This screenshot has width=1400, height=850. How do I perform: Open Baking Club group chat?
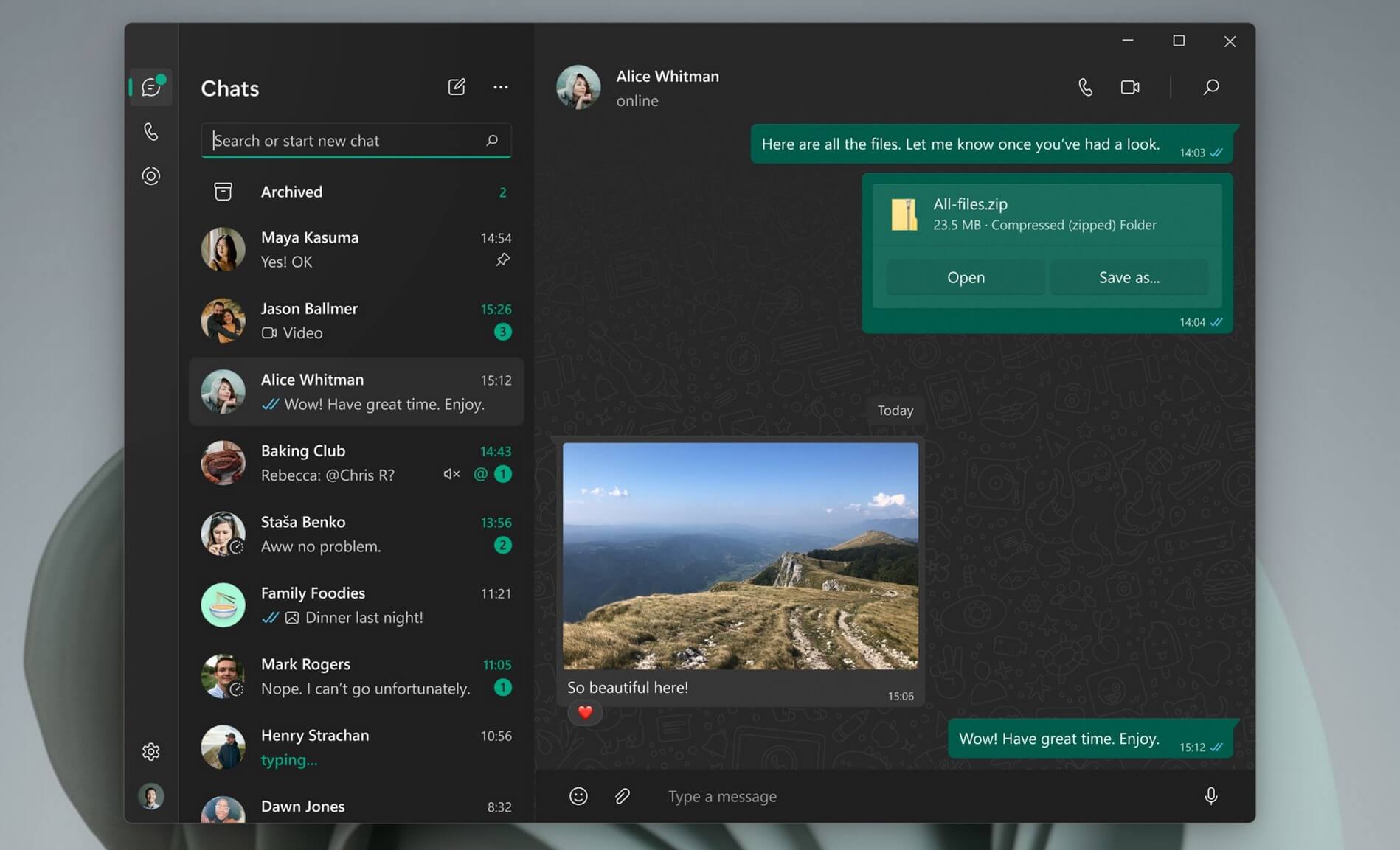click(x=356, y=463)
